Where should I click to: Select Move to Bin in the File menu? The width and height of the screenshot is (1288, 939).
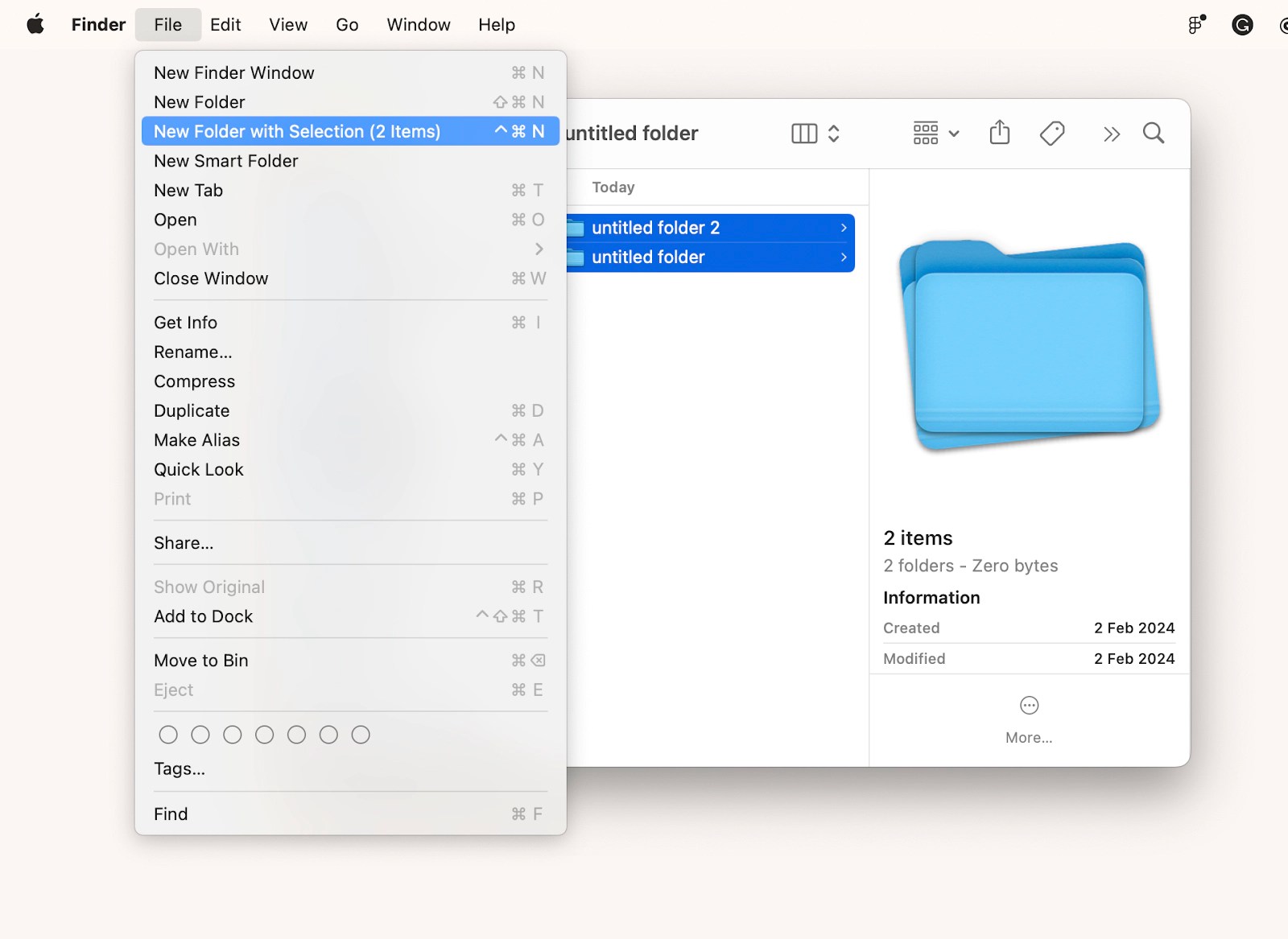tap(201, 660)
